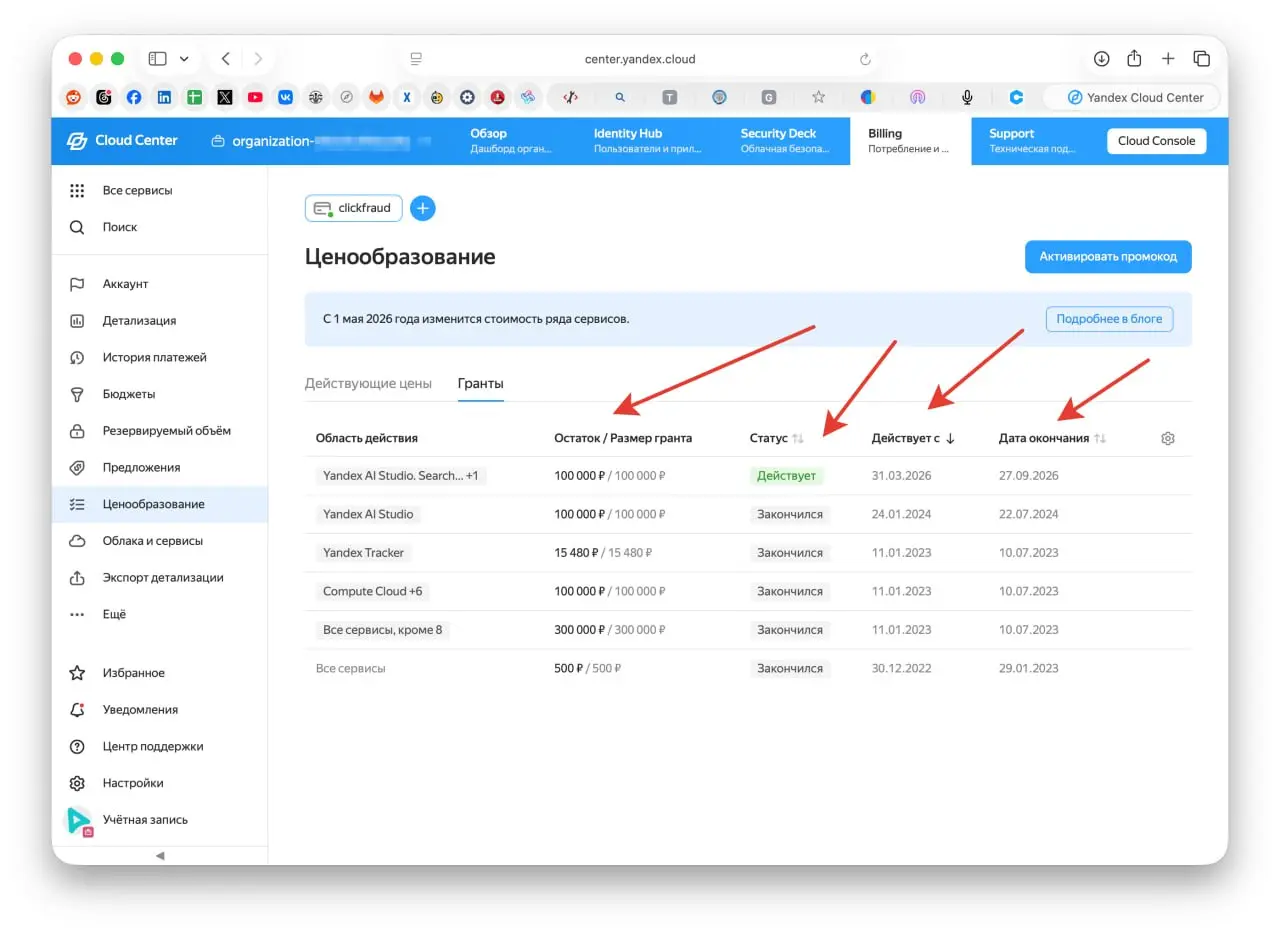Open Ценообразование in the sidebar

[x=160, y=504]
